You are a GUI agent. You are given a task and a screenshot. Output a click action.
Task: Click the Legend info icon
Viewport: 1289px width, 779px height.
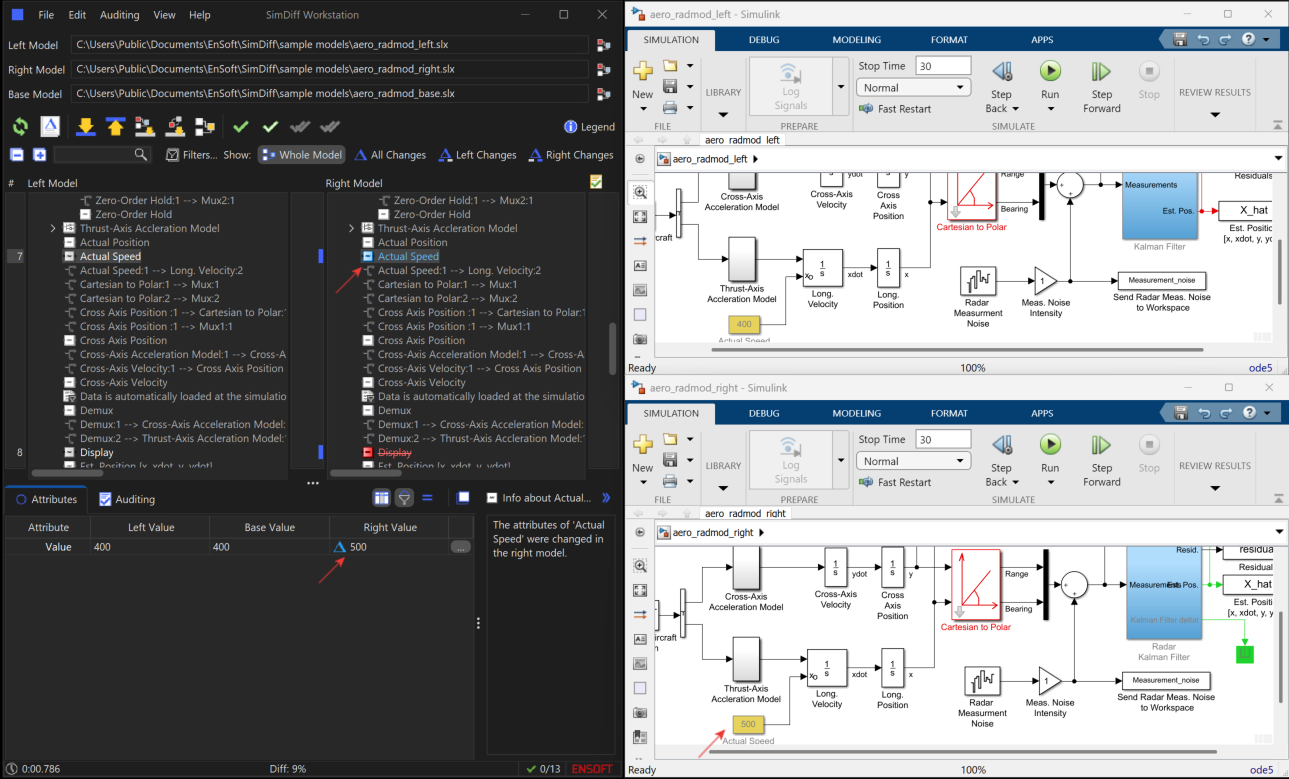coord(571,127)
